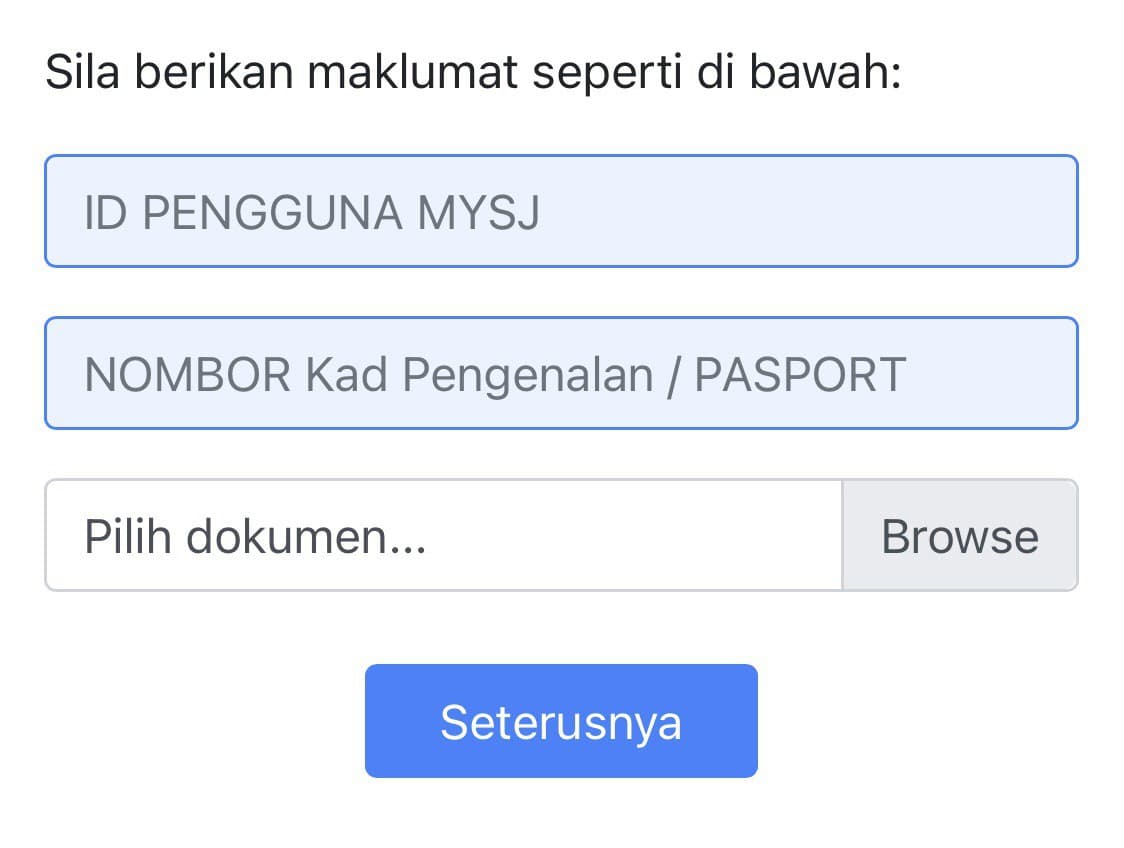Click the Pilih dokumen file field
1124x848 pixels.
tap(443, 536)
